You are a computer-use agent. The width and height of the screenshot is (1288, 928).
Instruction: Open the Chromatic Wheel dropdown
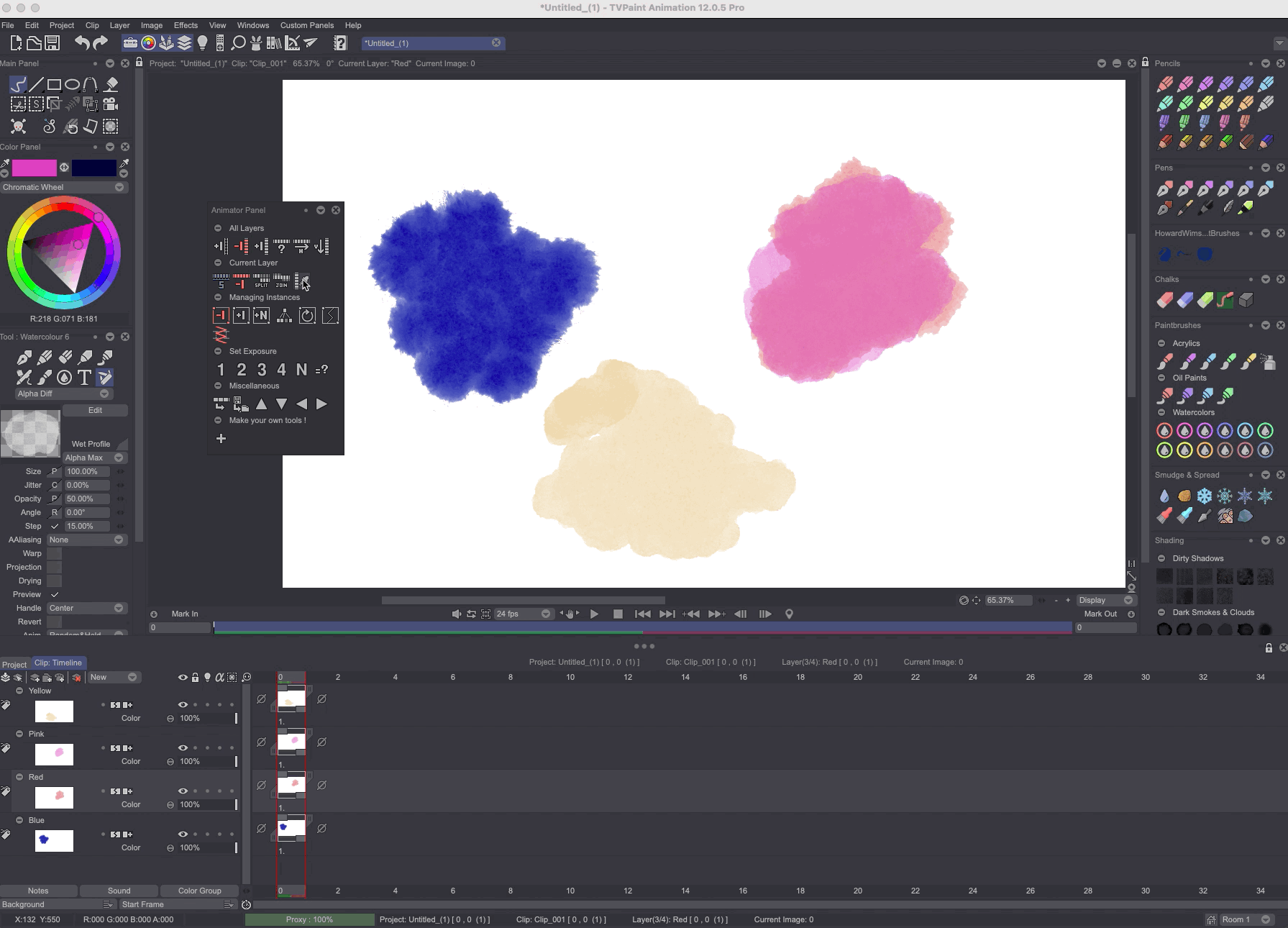click(x=119, y=187)
